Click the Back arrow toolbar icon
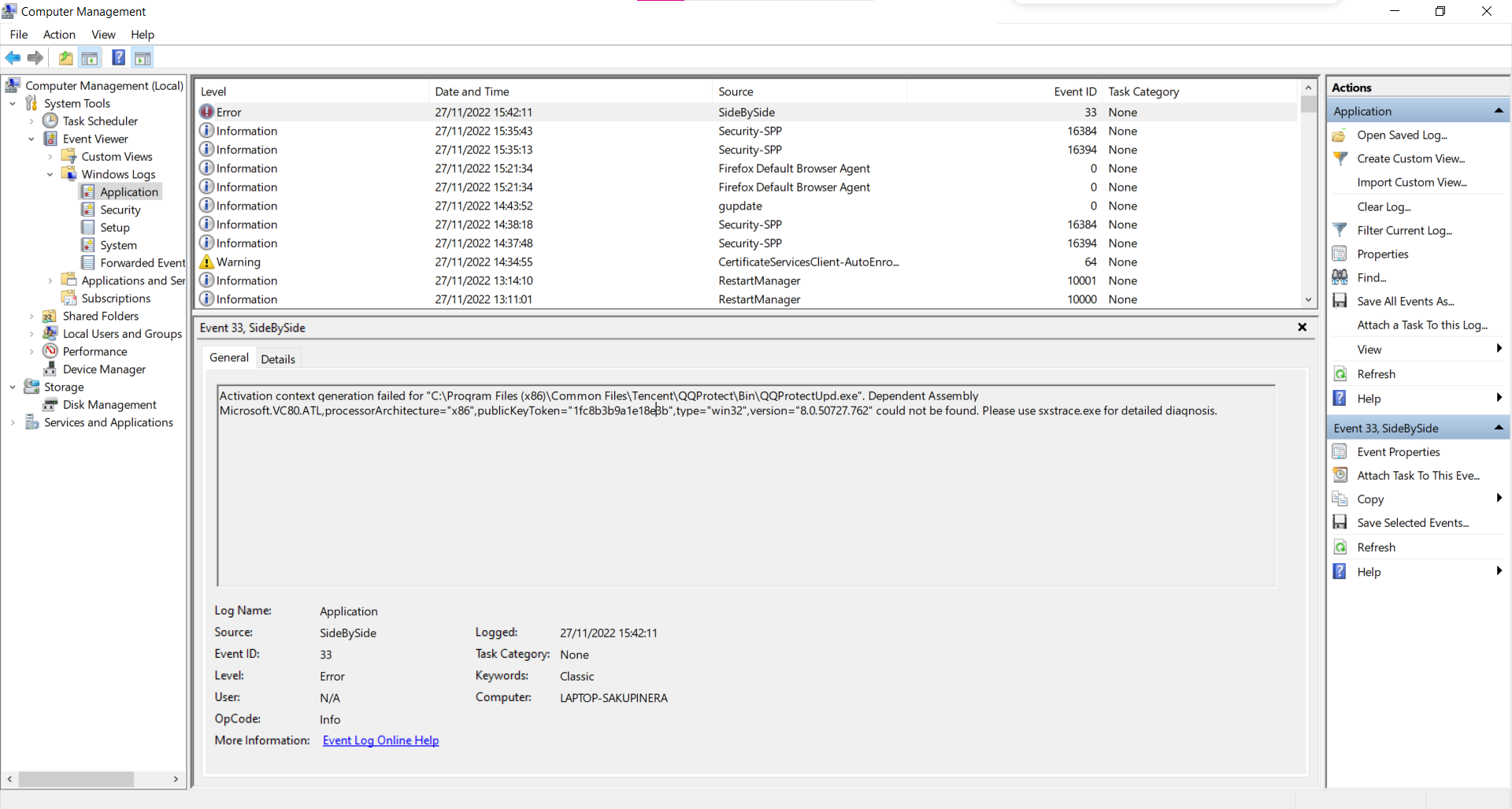Image resolution: width=1512 pixels, height=809 pixels. click(x=13, y=58)
